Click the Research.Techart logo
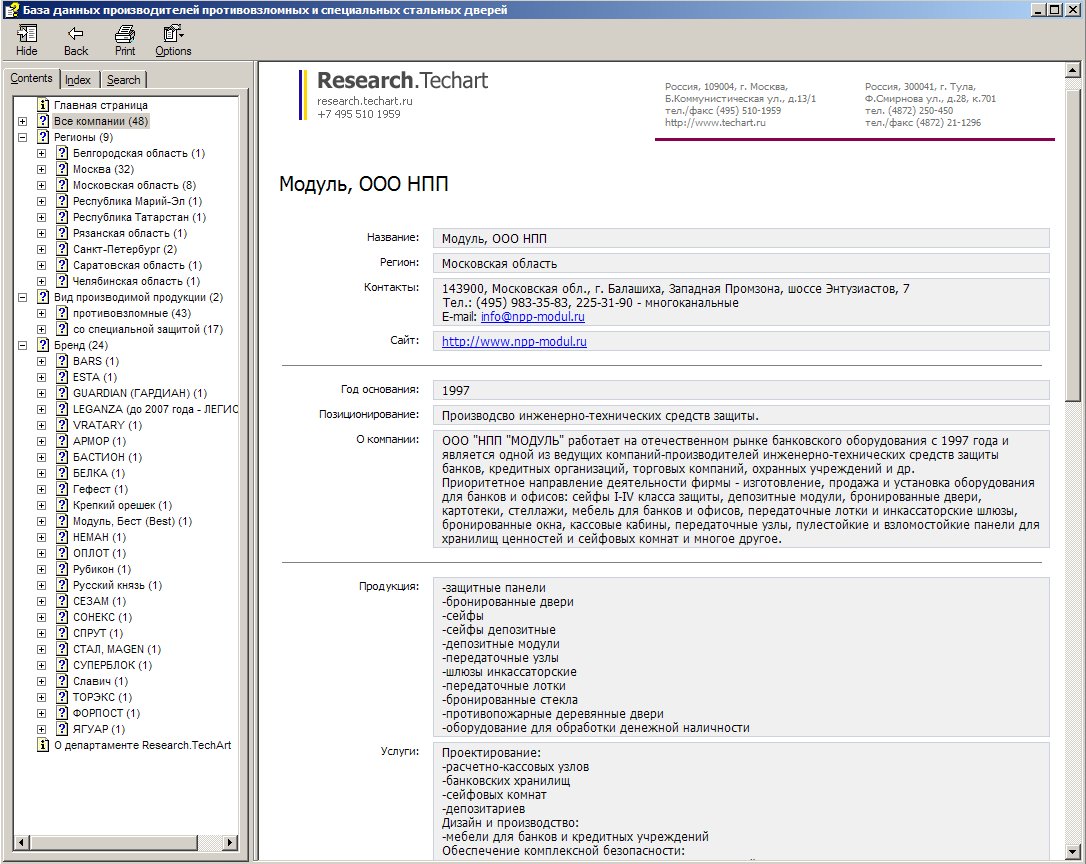 (402, 81)
